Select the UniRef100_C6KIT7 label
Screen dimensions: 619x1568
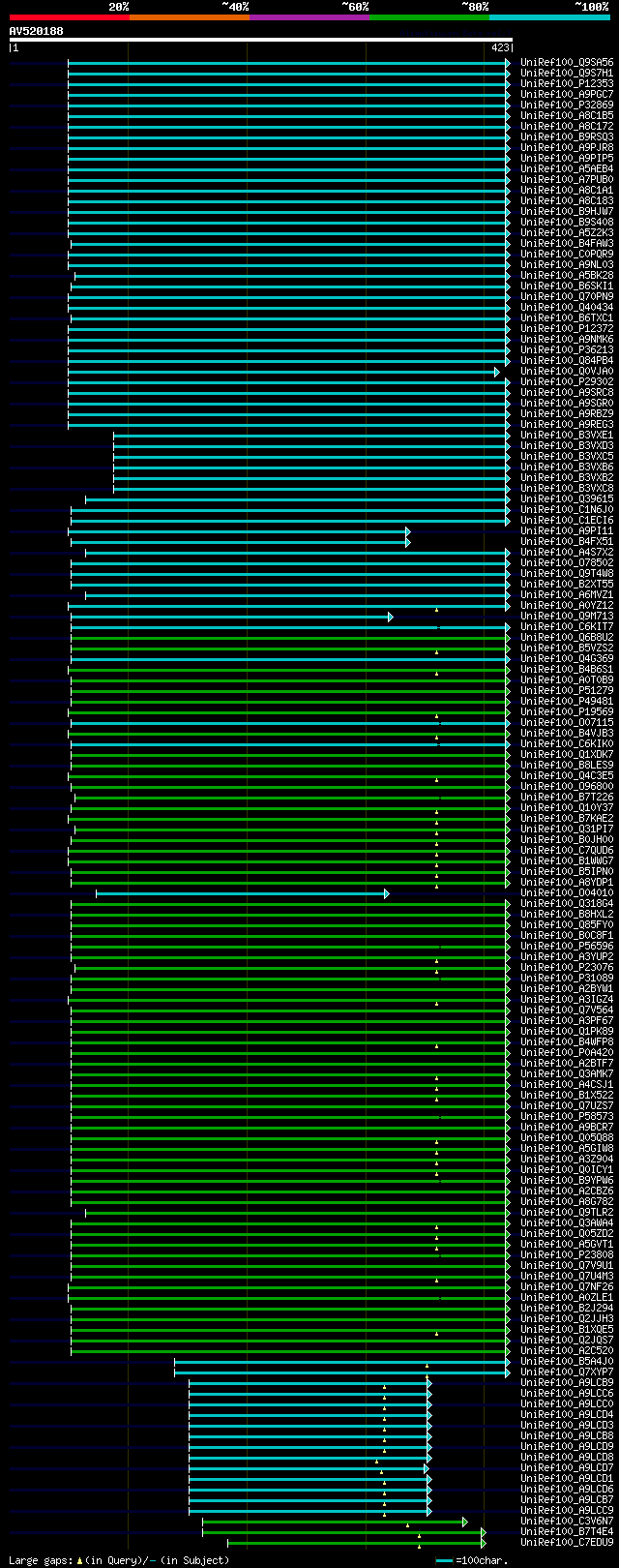tap(567, 627)
